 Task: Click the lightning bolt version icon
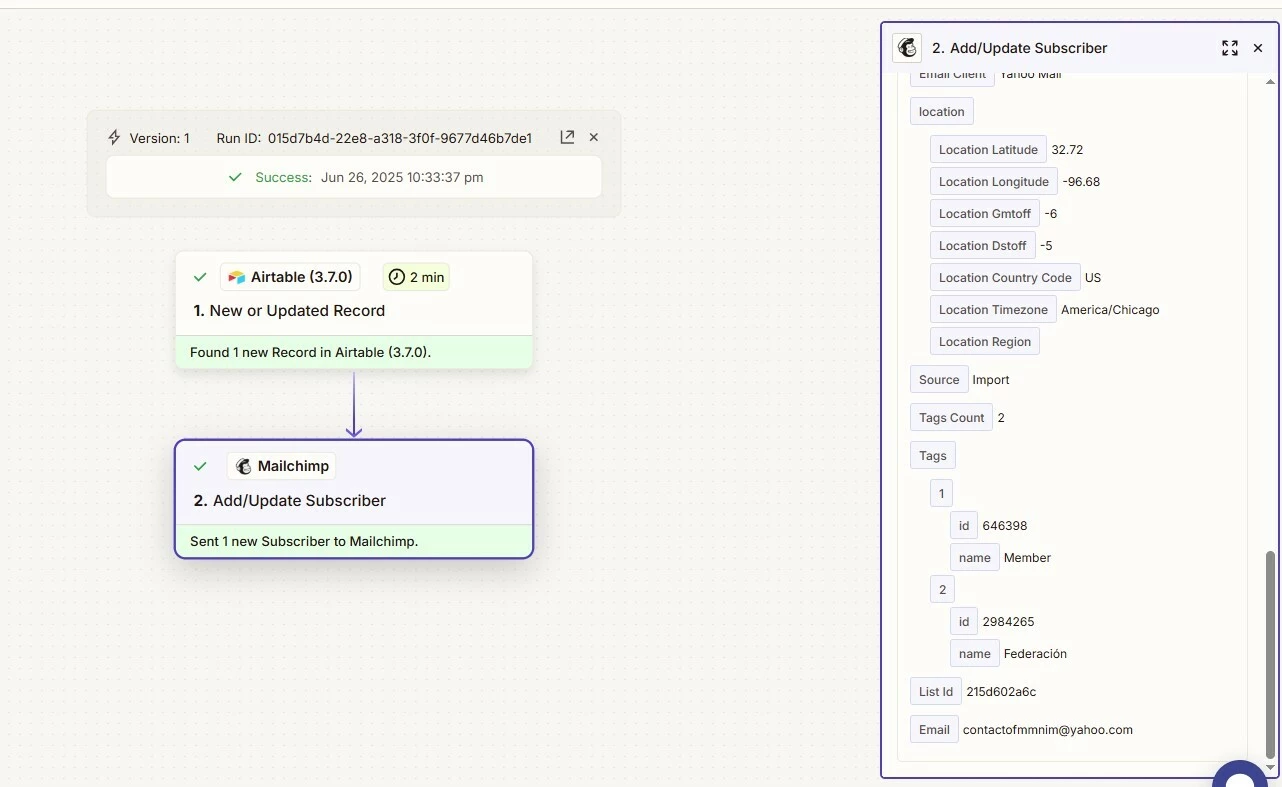coord(114,138)
